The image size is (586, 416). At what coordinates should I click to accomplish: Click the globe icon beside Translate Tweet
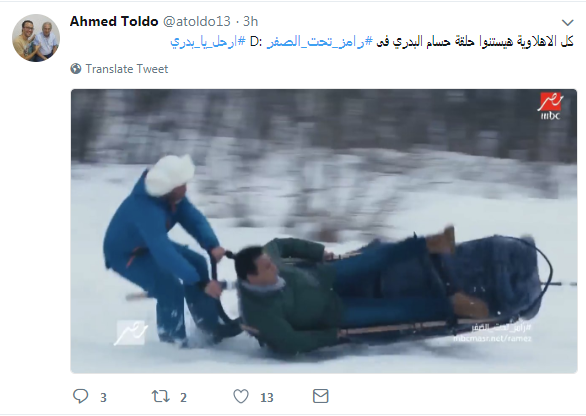coord(76,69)
